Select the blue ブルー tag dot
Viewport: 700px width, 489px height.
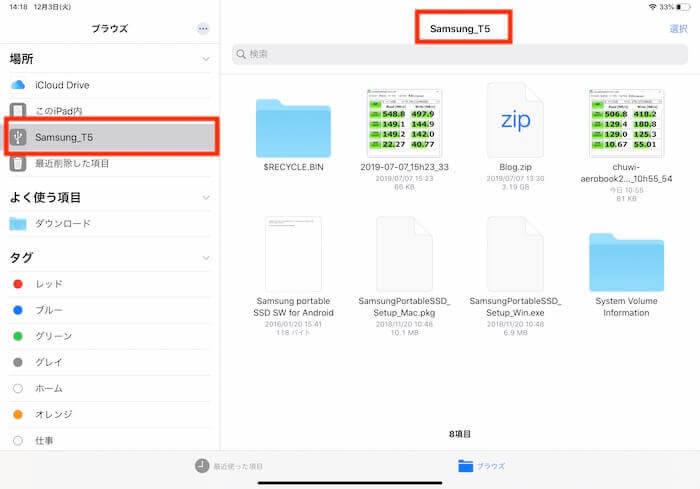click(x=18, y=310)
